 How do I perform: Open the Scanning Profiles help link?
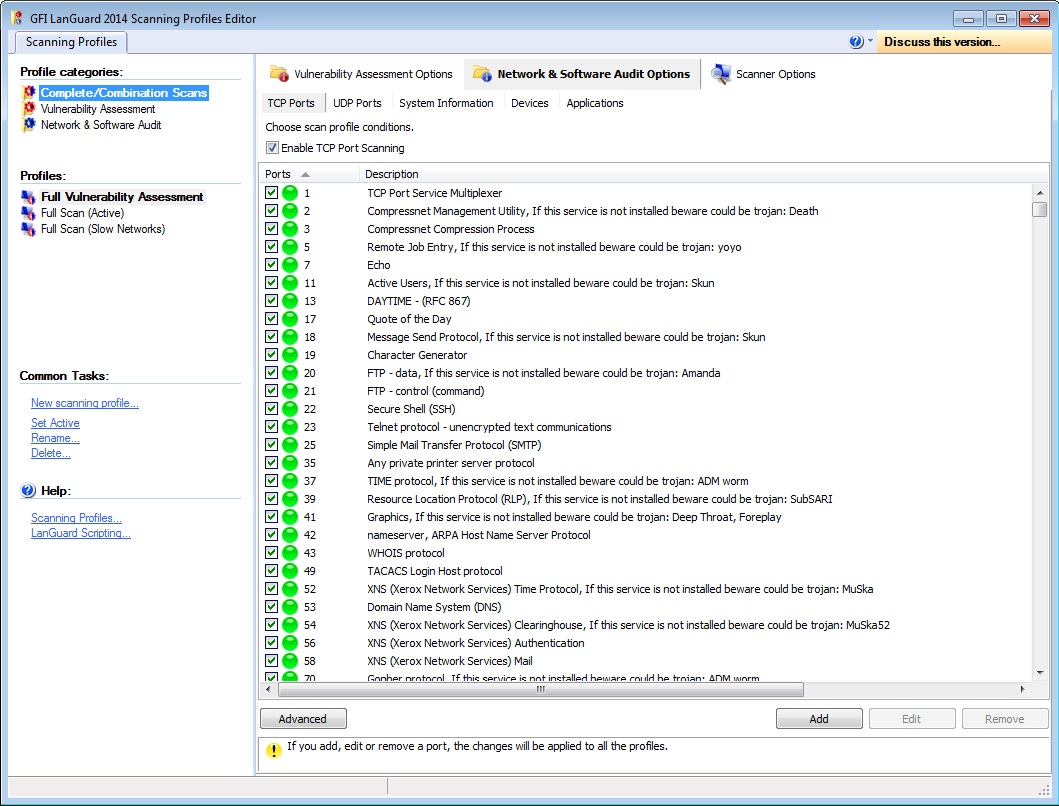(76, 518)
